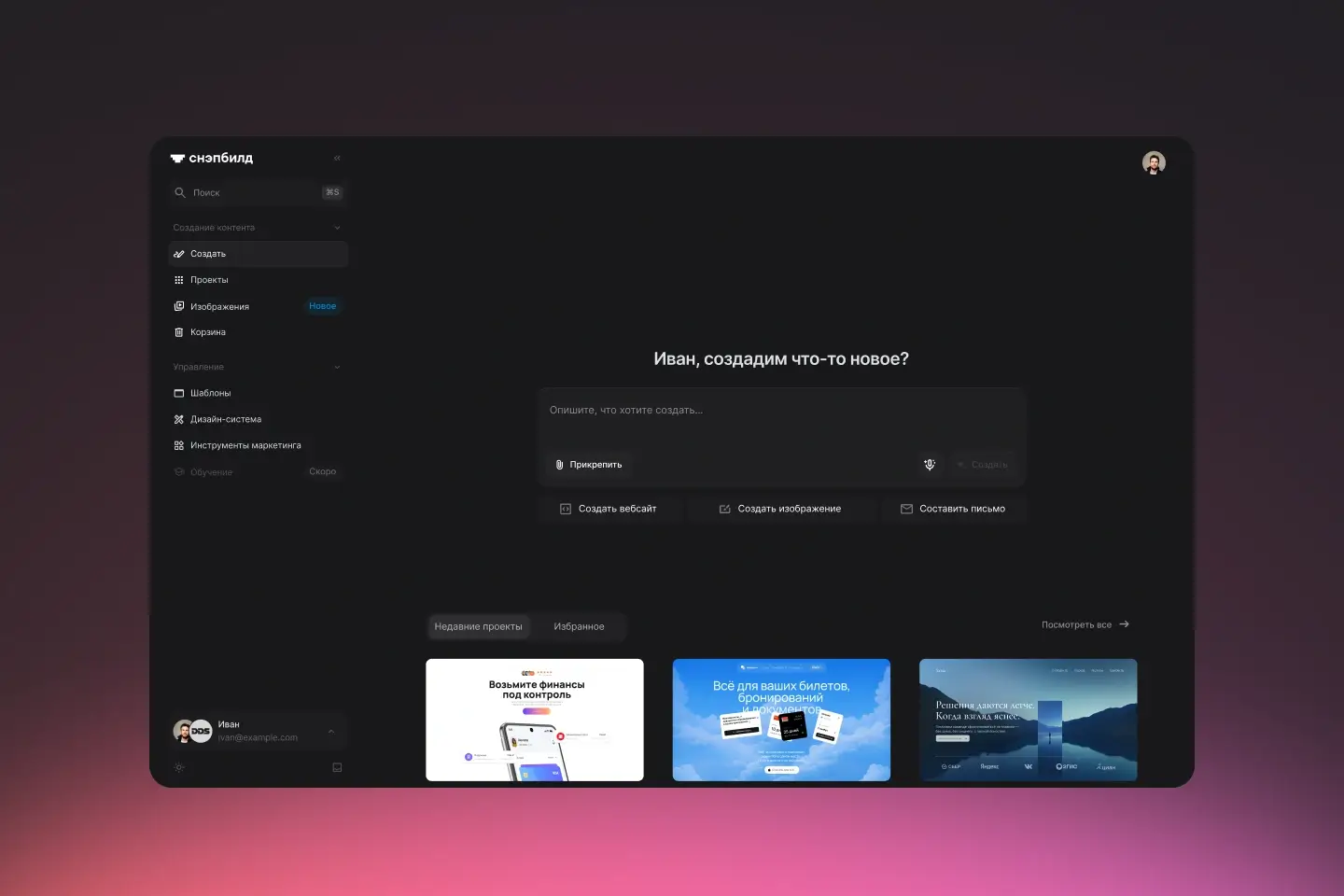Open Изображения section in the sidebar
This screenshot has height=896, width=1344.
(219, 307)
